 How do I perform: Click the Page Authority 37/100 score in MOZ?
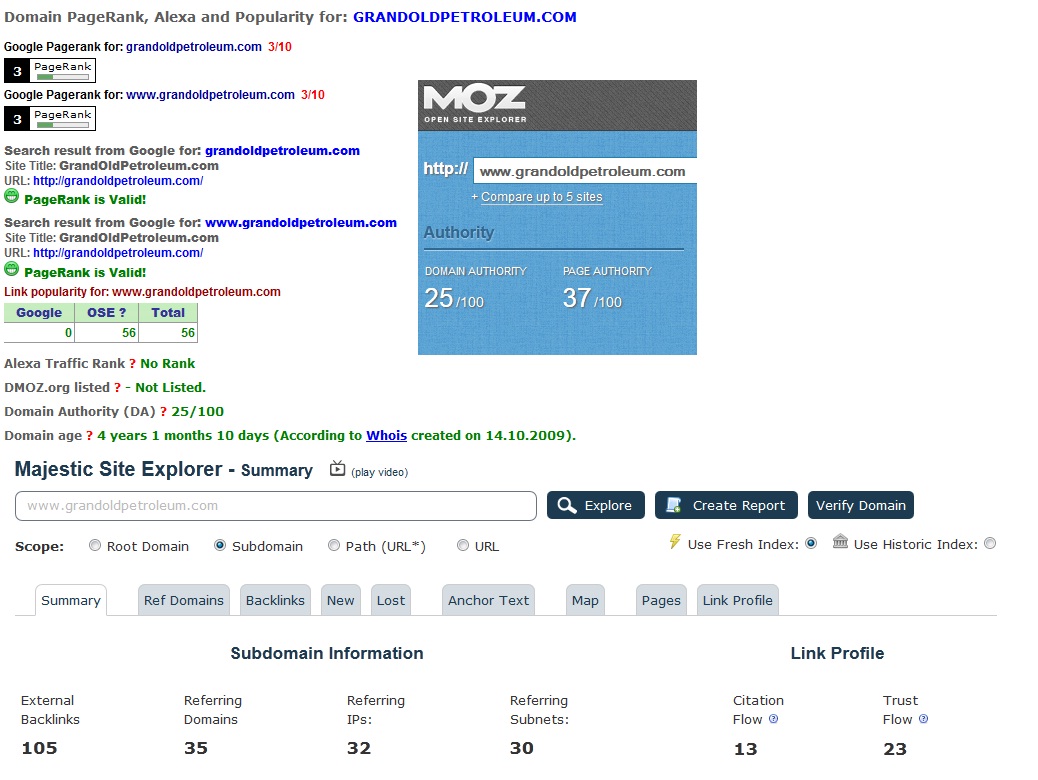click(592, 299)
